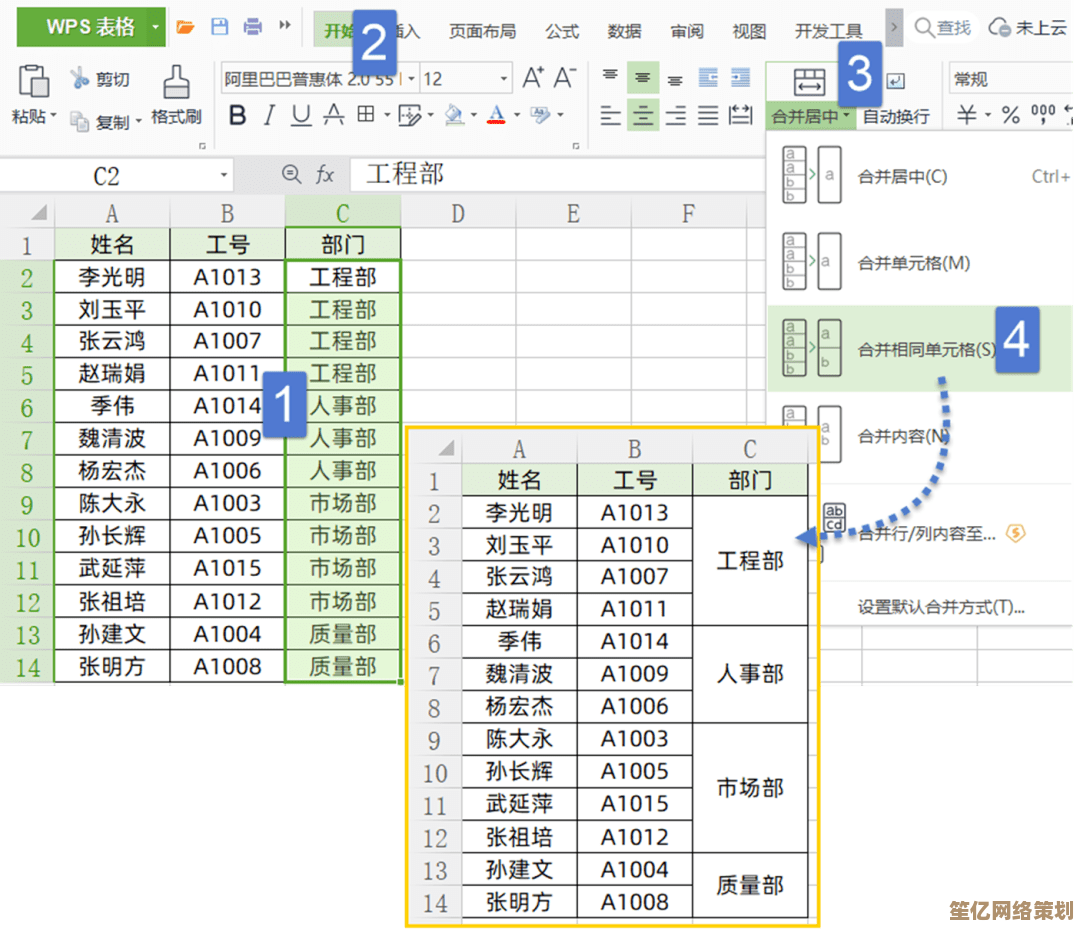The height and width of the screenshot is (929, 1080).
Task: Click the red font color A swatch
Action: coord(495,116)
